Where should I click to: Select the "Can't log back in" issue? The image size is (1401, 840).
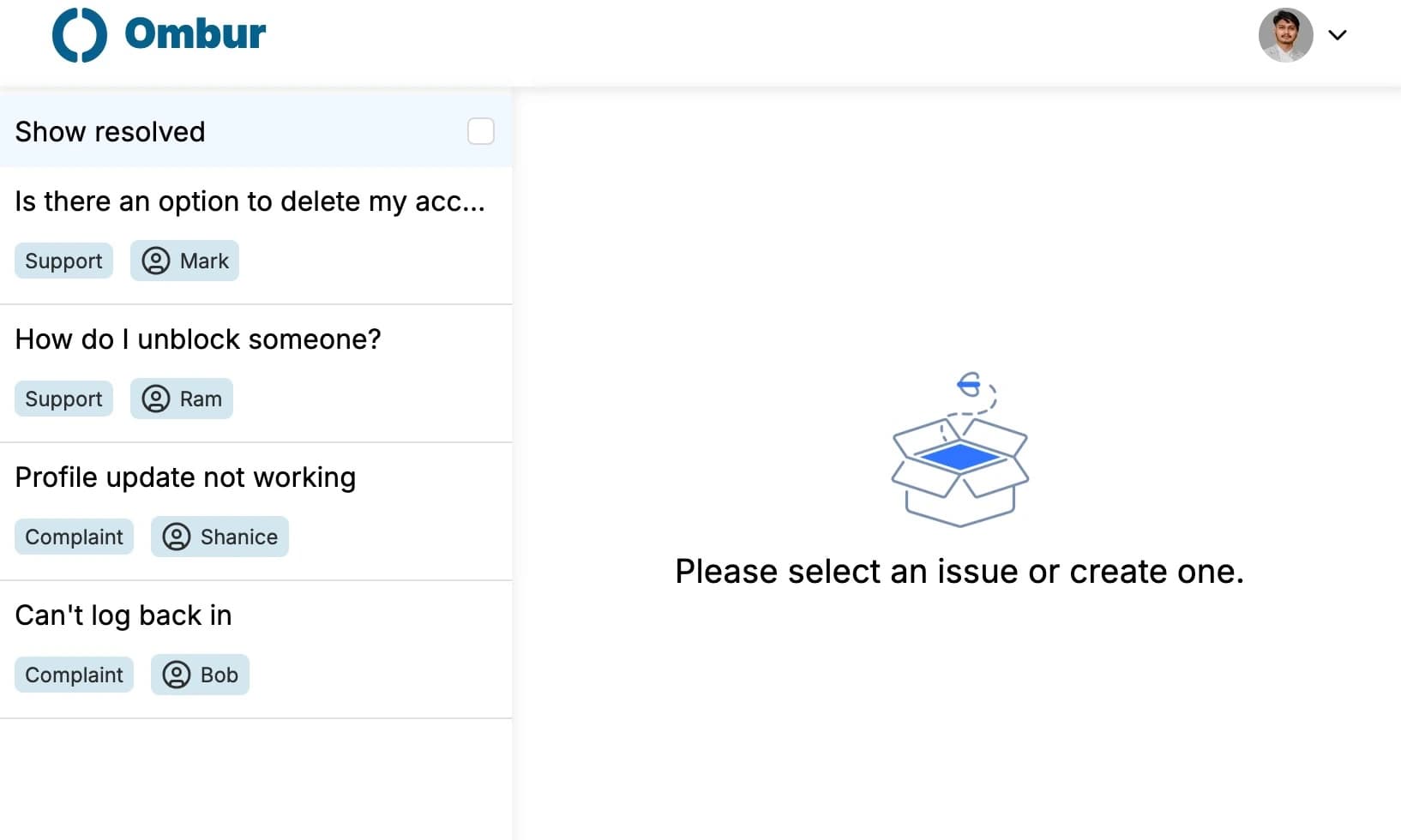pyautogui.click(x=256, y=650)
